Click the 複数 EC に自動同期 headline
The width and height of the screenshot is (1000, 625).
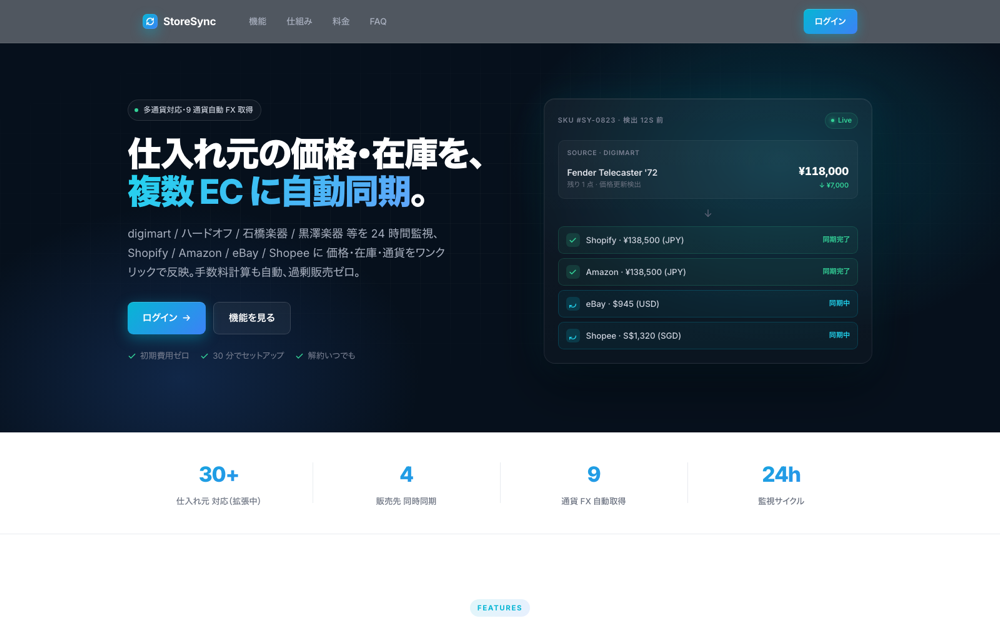(x=276, y=191)
